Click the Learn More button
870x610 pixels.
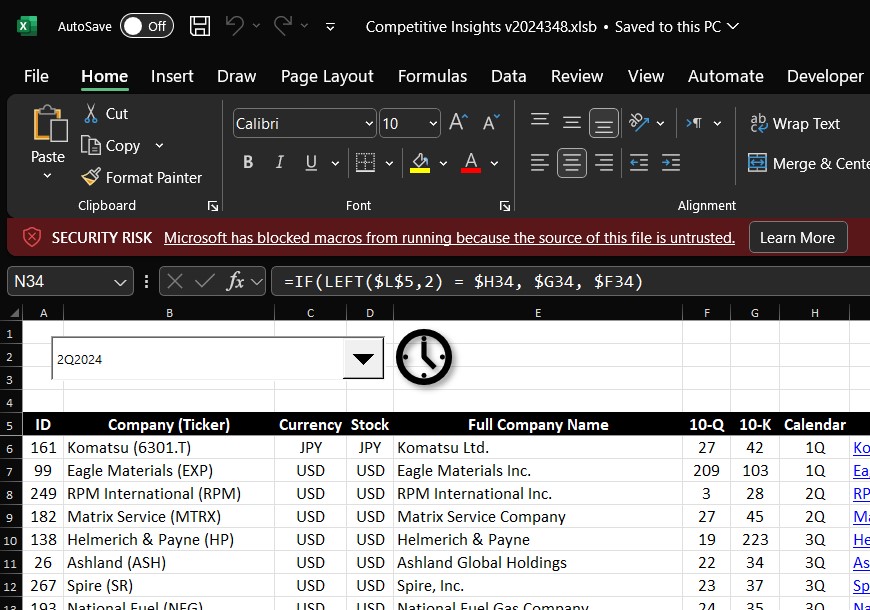[x=797, y=238]
